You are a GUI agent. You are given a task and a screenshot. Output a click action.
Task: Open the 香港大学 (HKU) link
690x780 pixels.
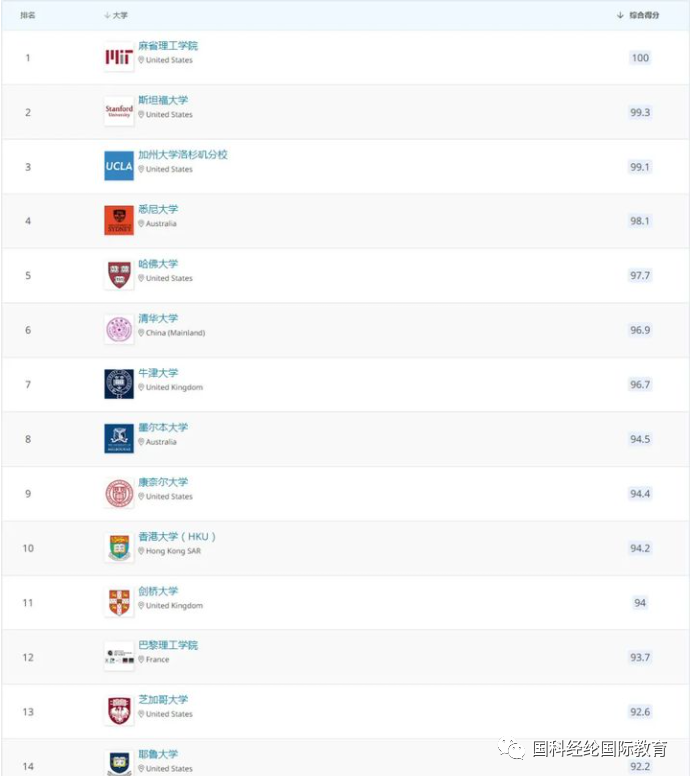pos(177,537)
